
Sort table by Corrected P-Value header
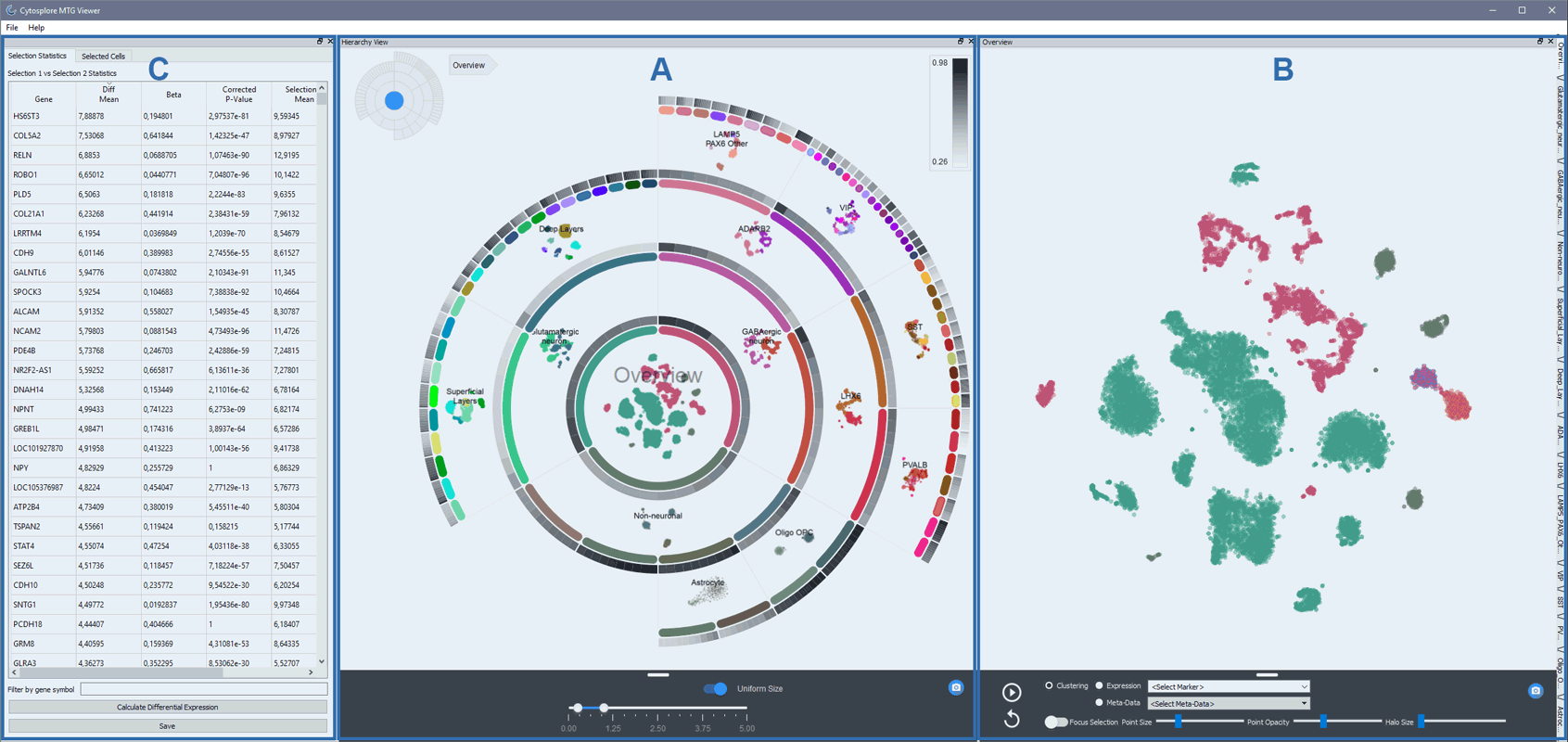click(x=238, y=94)
